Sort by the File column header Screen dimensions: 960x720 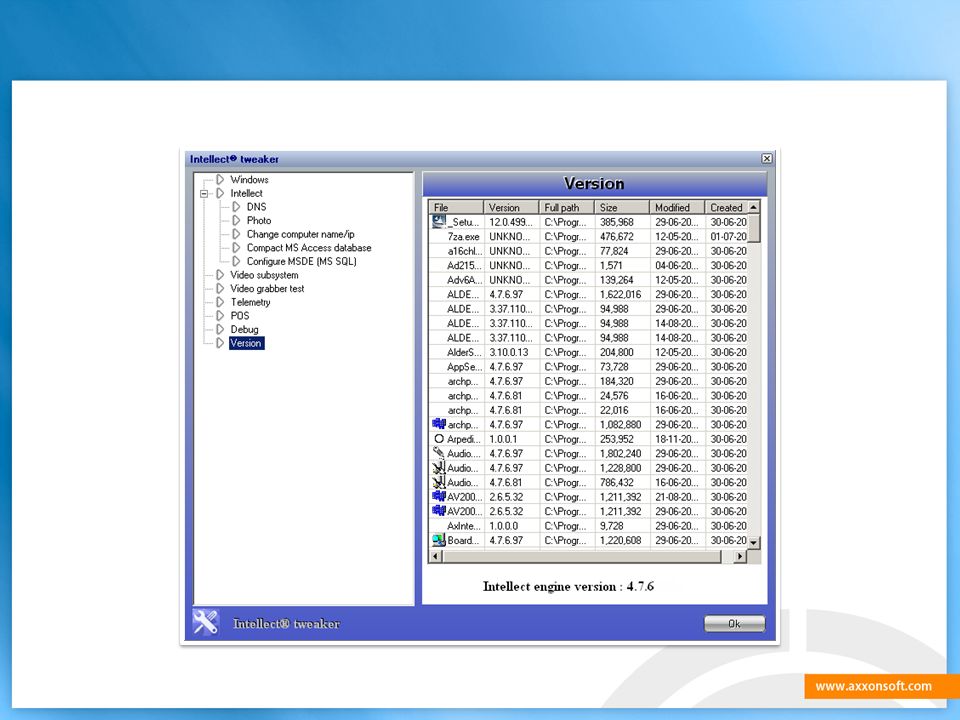click(x=456, y=208)
